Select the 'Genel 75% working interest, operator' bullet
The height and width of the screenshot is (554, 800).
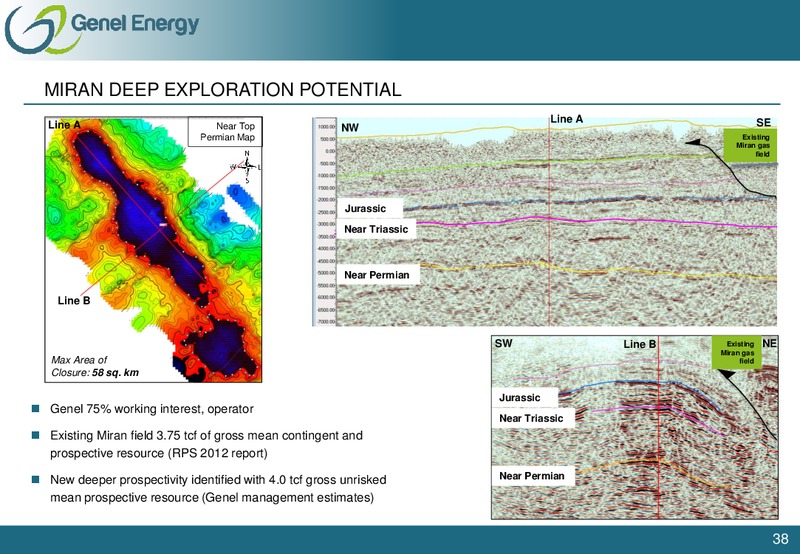click(x=152, y=409)
